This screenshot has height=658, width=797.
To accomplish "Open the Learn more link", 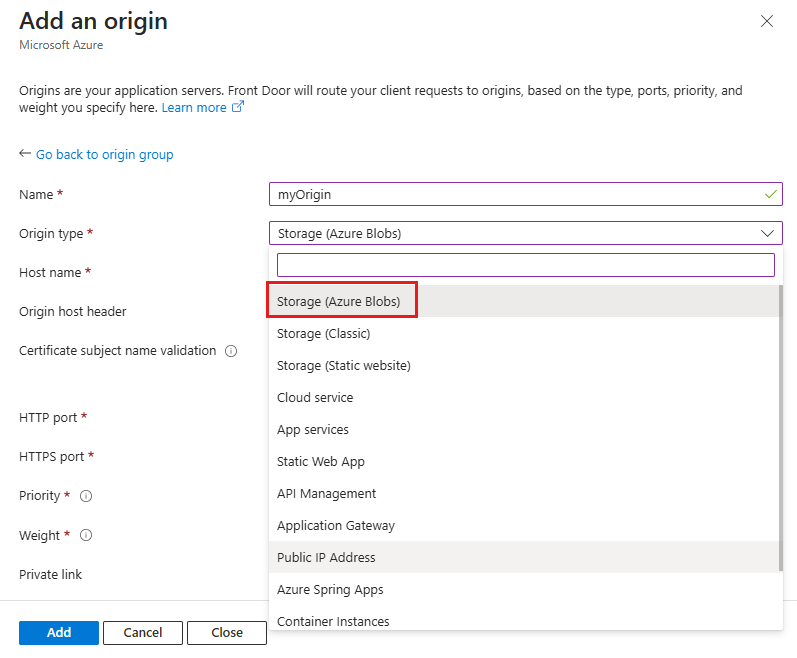I will tap(194, 108).
